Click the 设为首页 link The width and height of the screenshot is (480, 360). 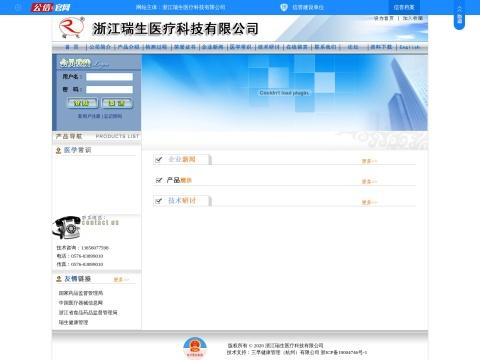(384, 18)
